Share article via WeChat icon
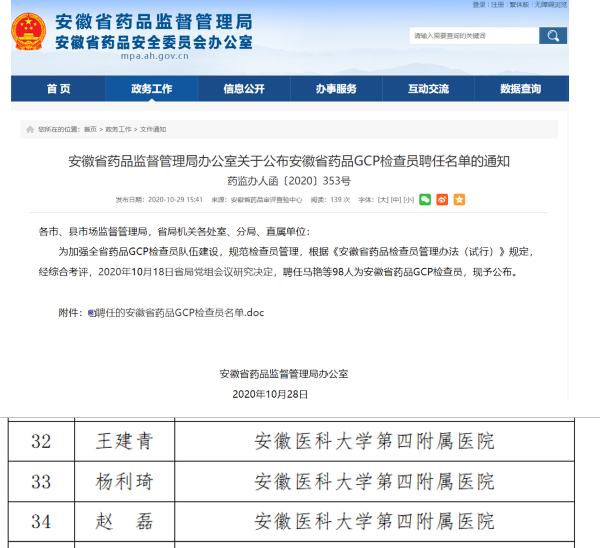Image resolution: width=600 pixels, height=548 pixels. pos(425,199)
